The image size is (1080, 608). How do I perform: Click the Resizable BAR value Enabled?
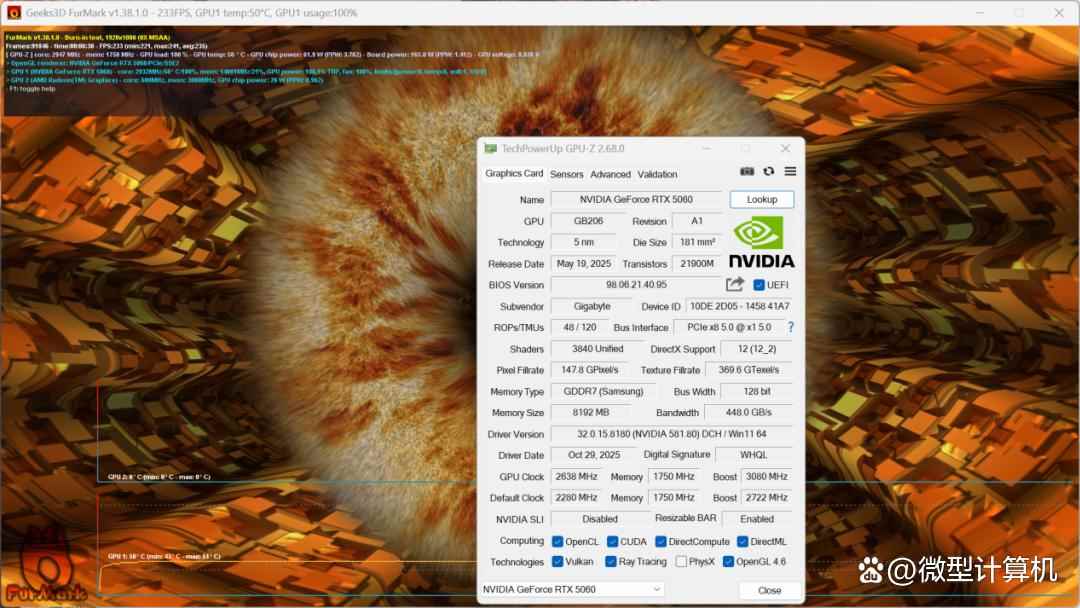[757, 519]
